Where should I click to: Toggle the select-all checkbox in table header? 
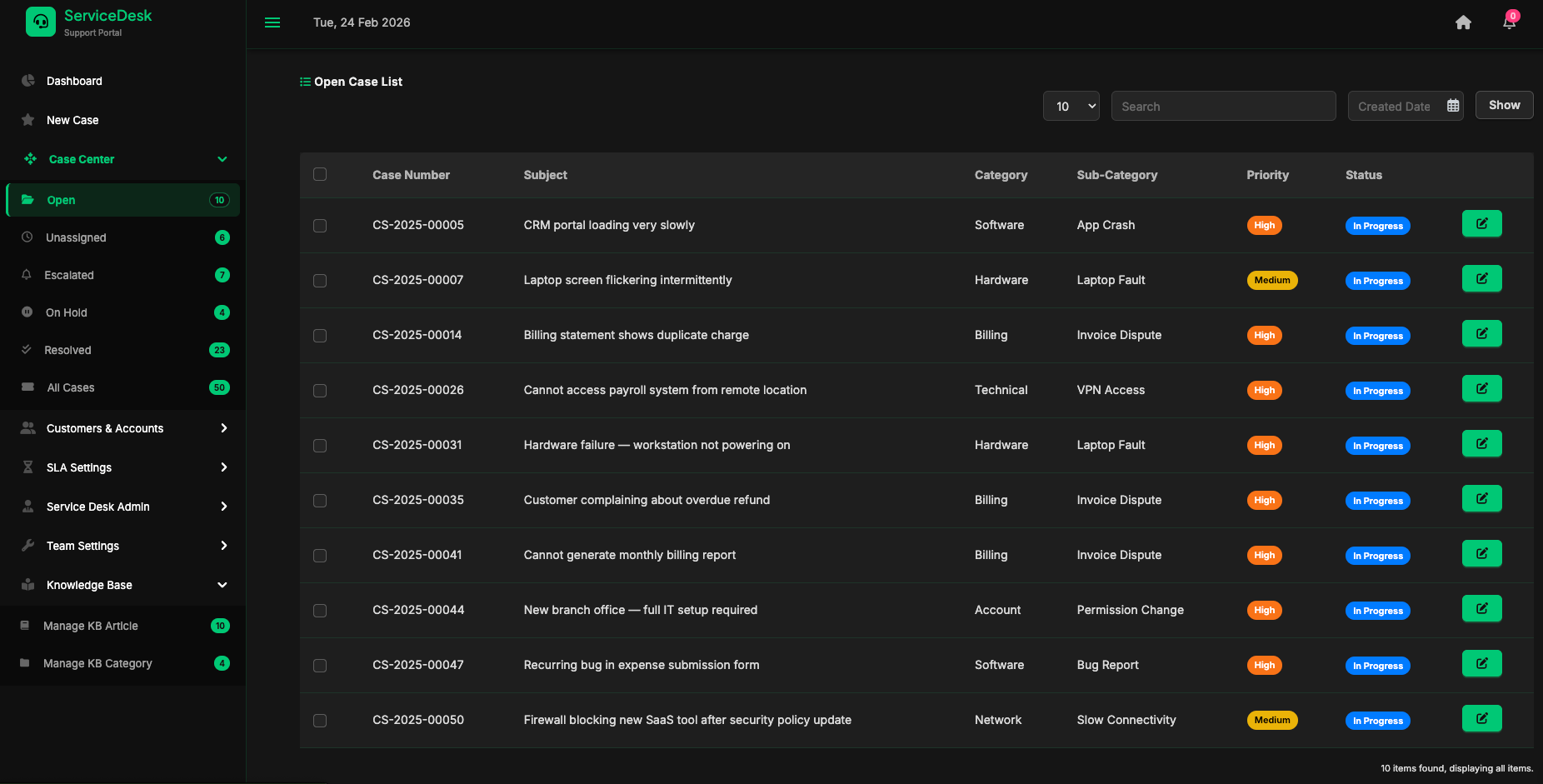pyautogui.click(x=320, y=174)
